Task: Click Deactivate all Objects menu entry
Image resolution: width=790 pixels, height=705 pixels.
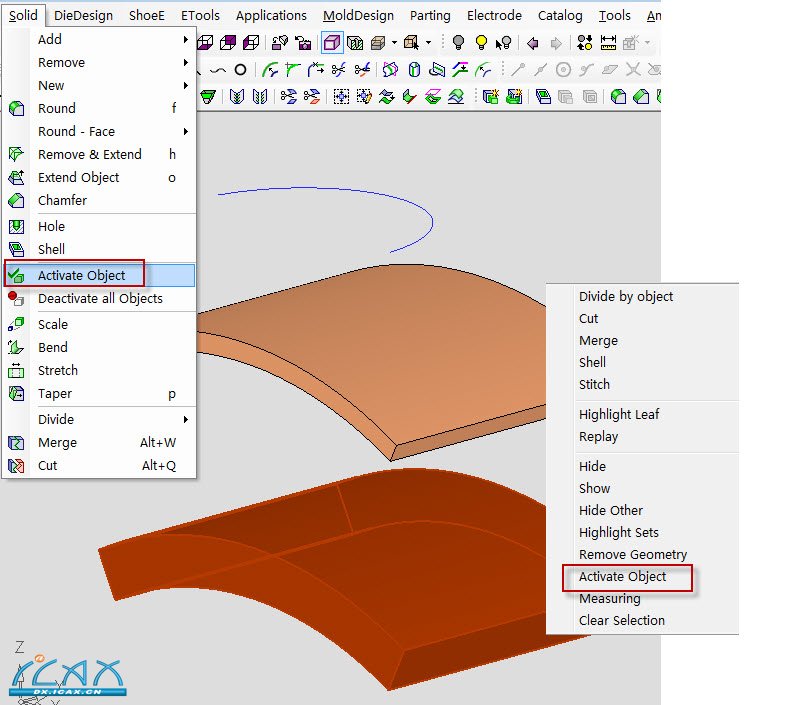Action: pos(100,298)
